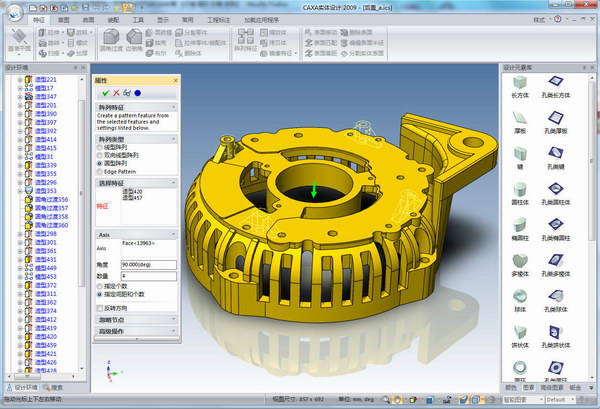Image resolution: width=600 pixels, height=409 pixels.
Task: Pick the 长方体 block shape from the library
Action: pos(520,87)
